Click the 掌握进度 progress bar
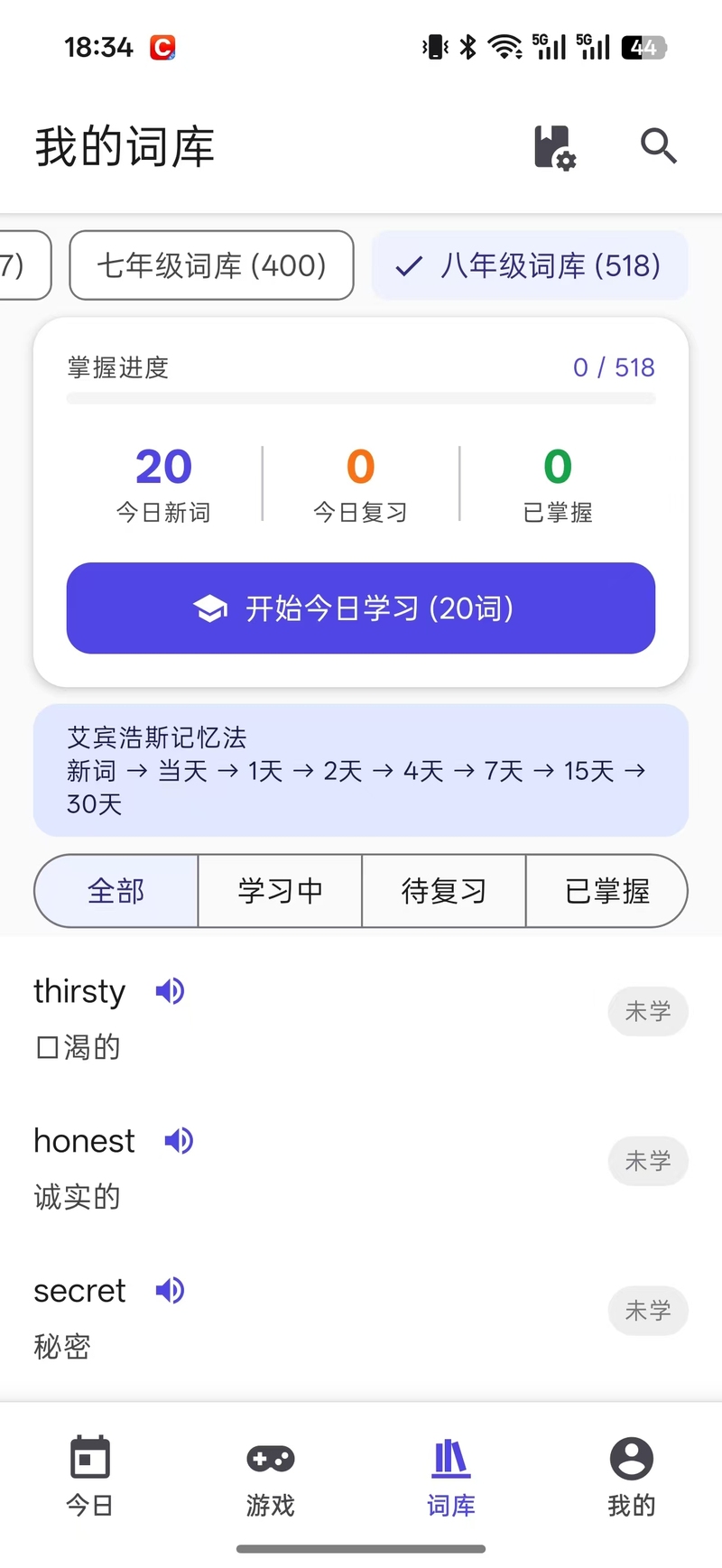 [361, 398]
